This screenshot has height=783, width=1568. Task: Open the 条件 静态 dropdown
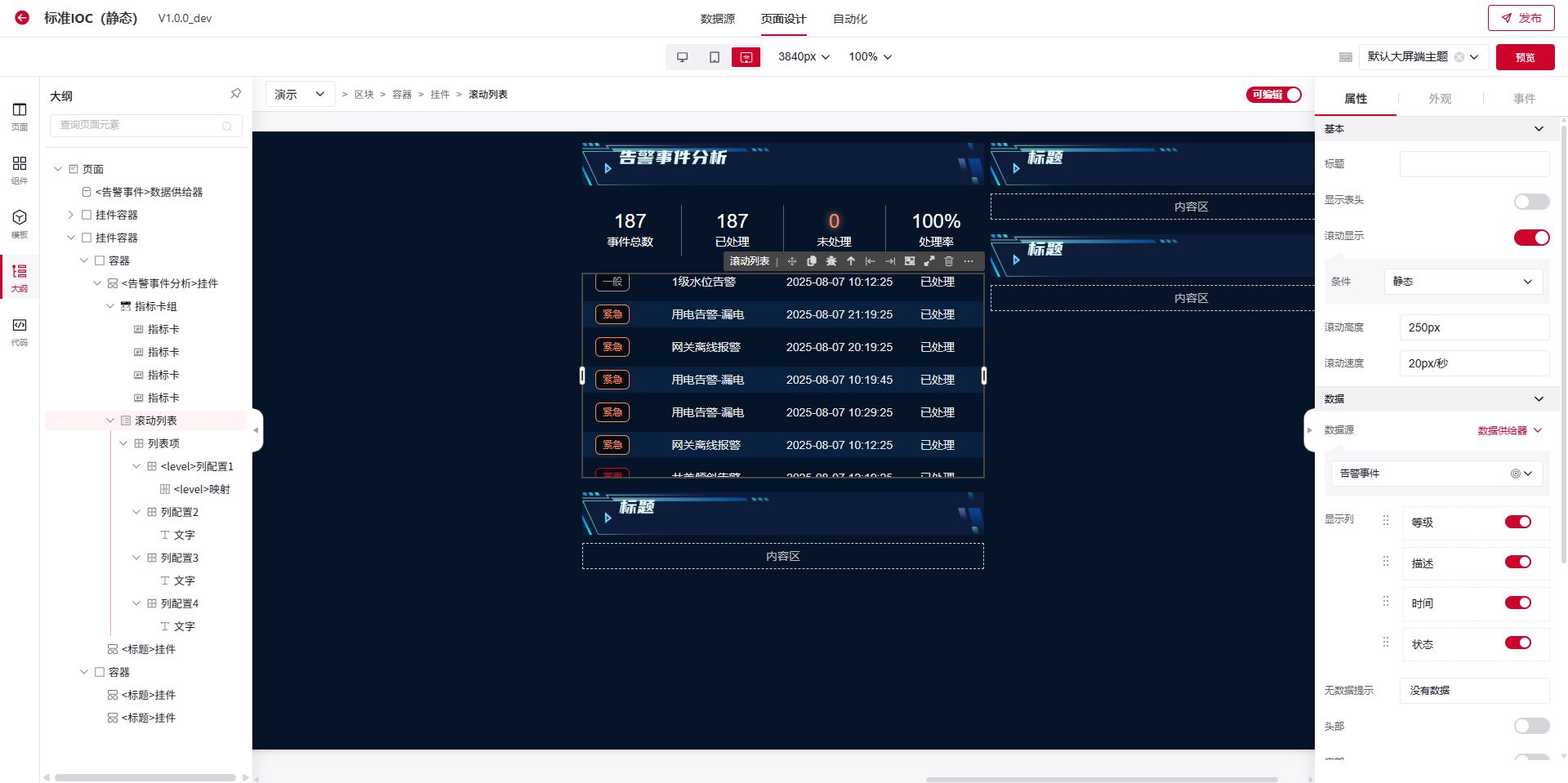coord(1462,282)
